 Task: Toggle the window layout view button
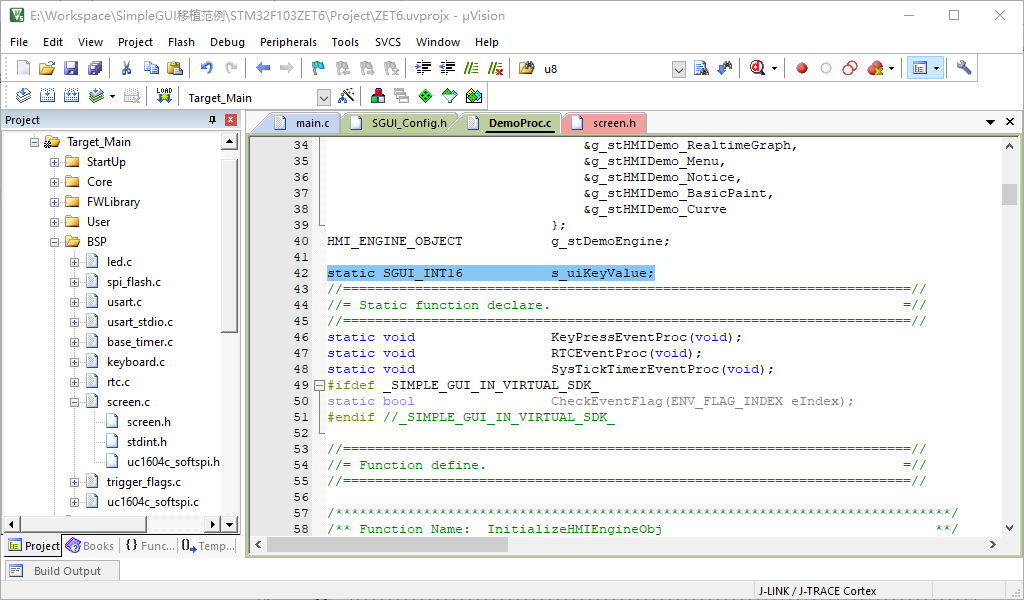pyautogui.click(x=920, y=68)
